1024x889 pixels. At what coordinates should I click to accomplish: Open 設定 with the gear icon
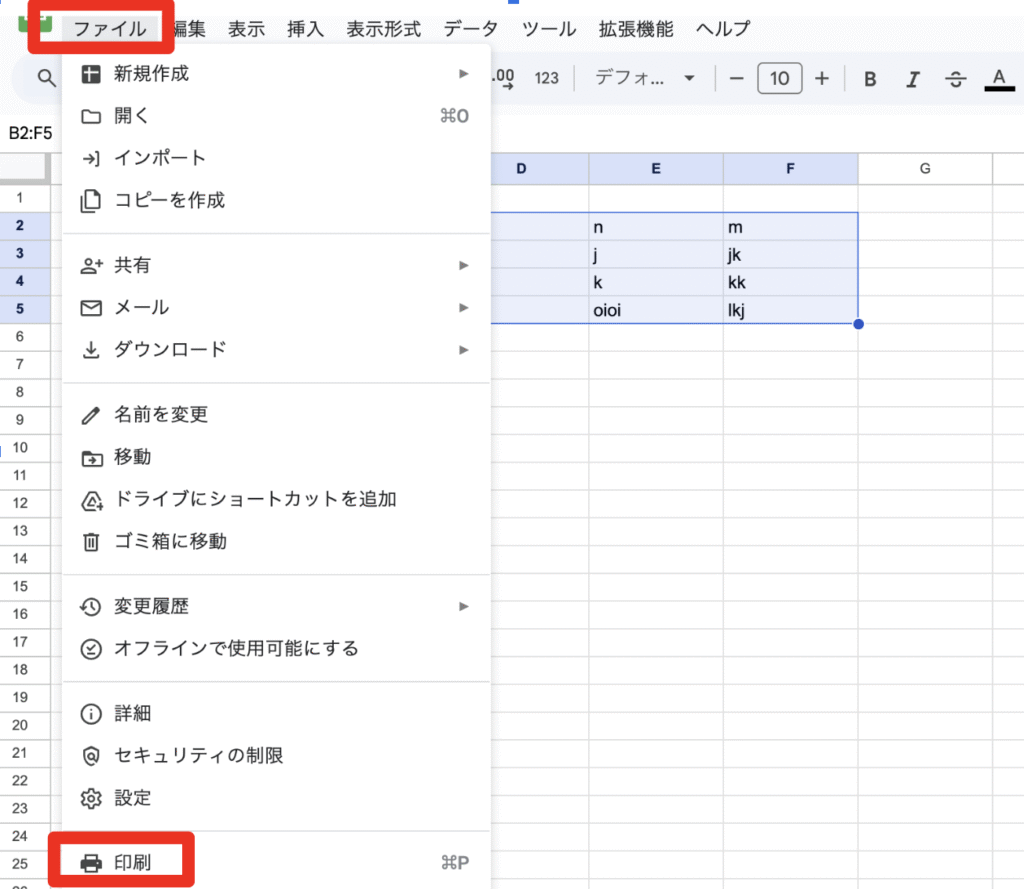pos(132,798)
